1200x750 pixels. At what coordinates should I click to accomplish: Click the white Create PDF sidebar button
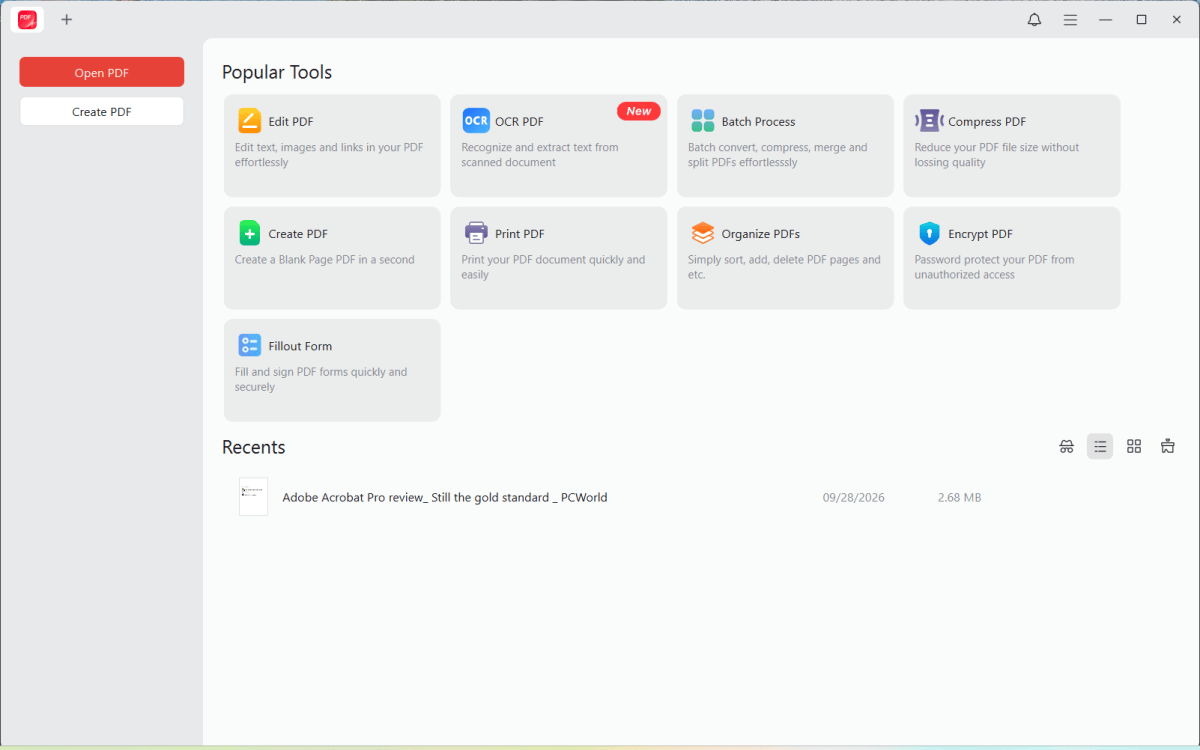pos(102,111)
